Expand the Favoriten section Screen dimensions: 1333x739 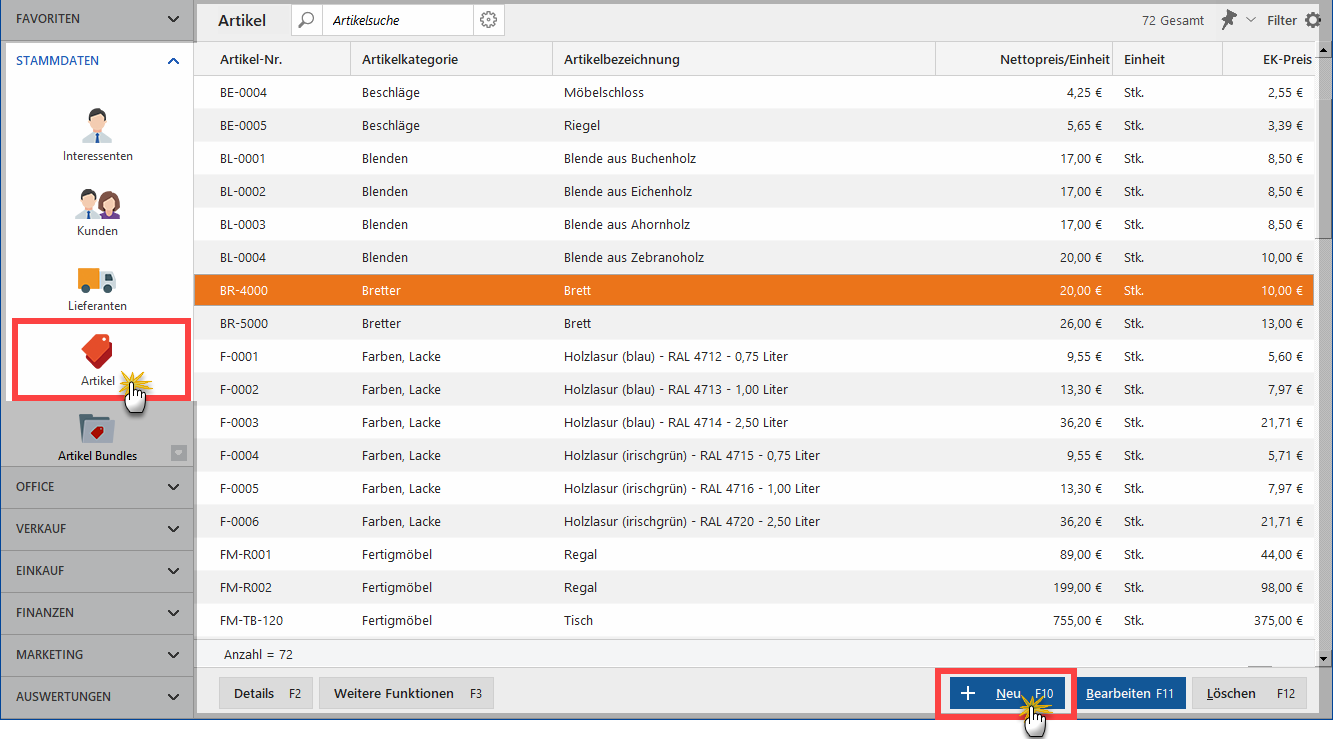point(97,19)
